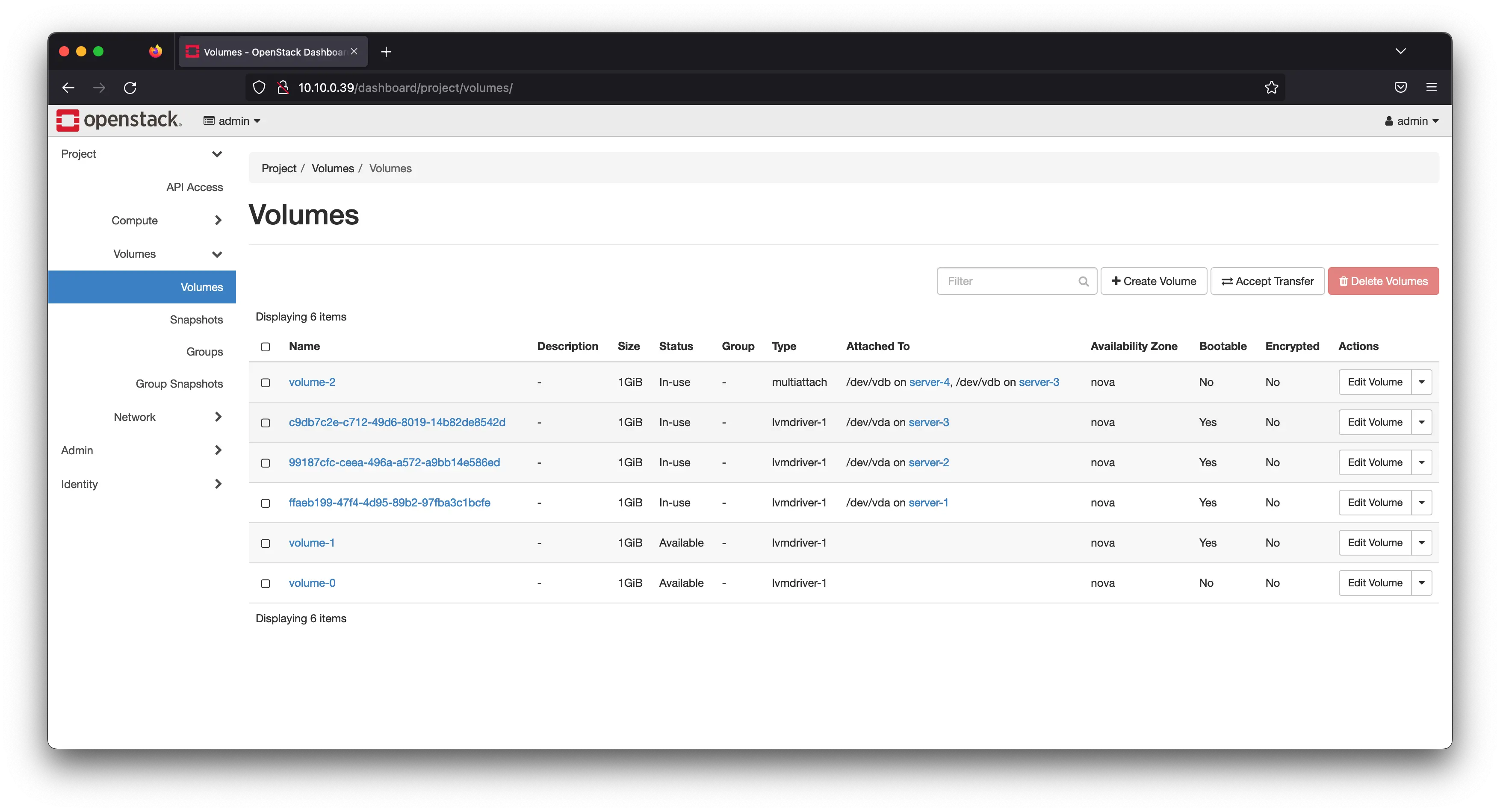Open Group Snapshots in the sidebar
1500x812 pixels.
coord(179,384)
